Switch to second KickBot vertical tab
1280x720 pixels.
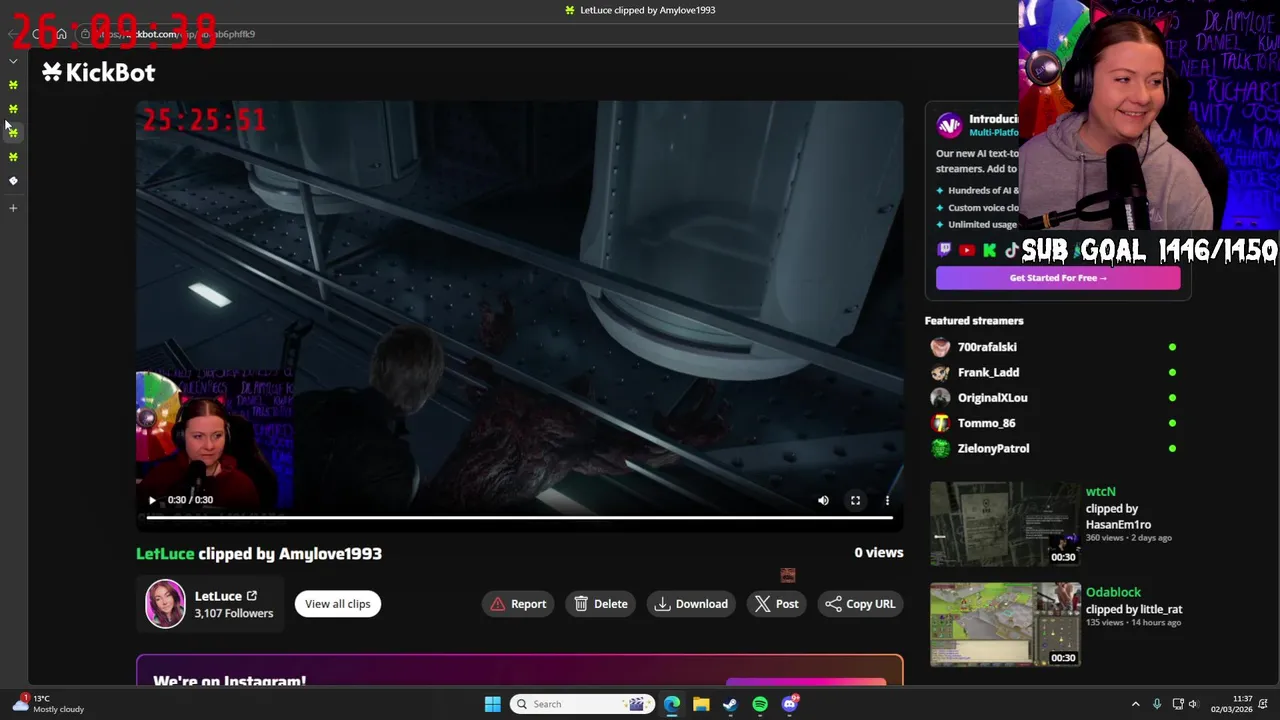click(x=13, y=109)
